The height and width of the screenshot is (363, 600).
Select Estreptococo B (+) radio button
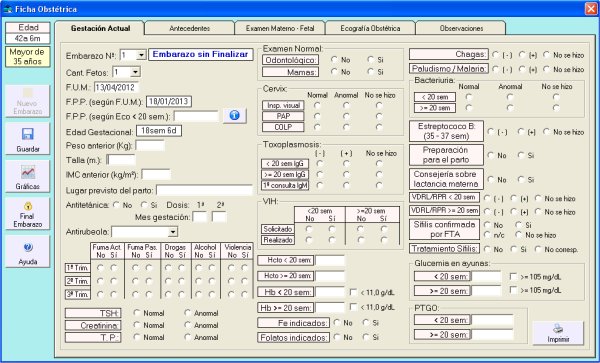521,132
